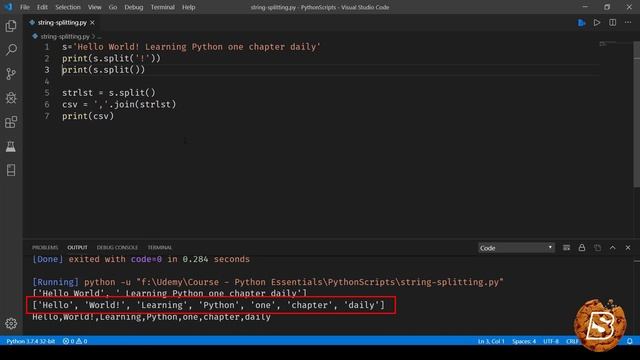Viewport: 640px width, 360px height.
Task: Change line ending via CRLF
Action: (x=572, y=341)
